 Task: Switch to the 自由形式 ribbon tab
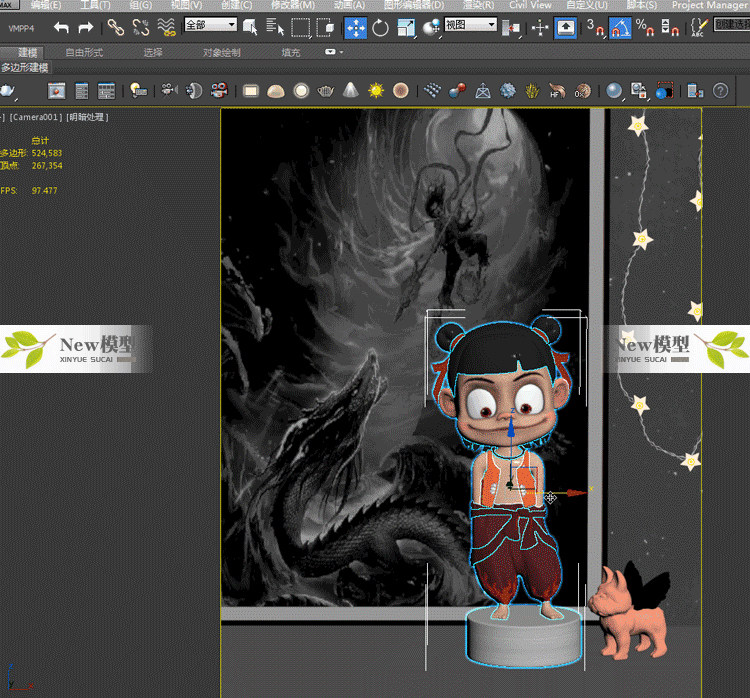84,52
